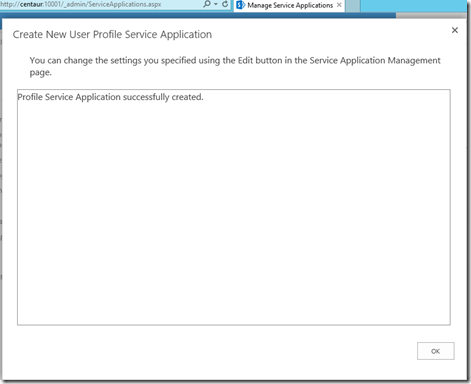471x384 pixels.
Task: Open a new browser tab
Action: (x=353, y=6)
